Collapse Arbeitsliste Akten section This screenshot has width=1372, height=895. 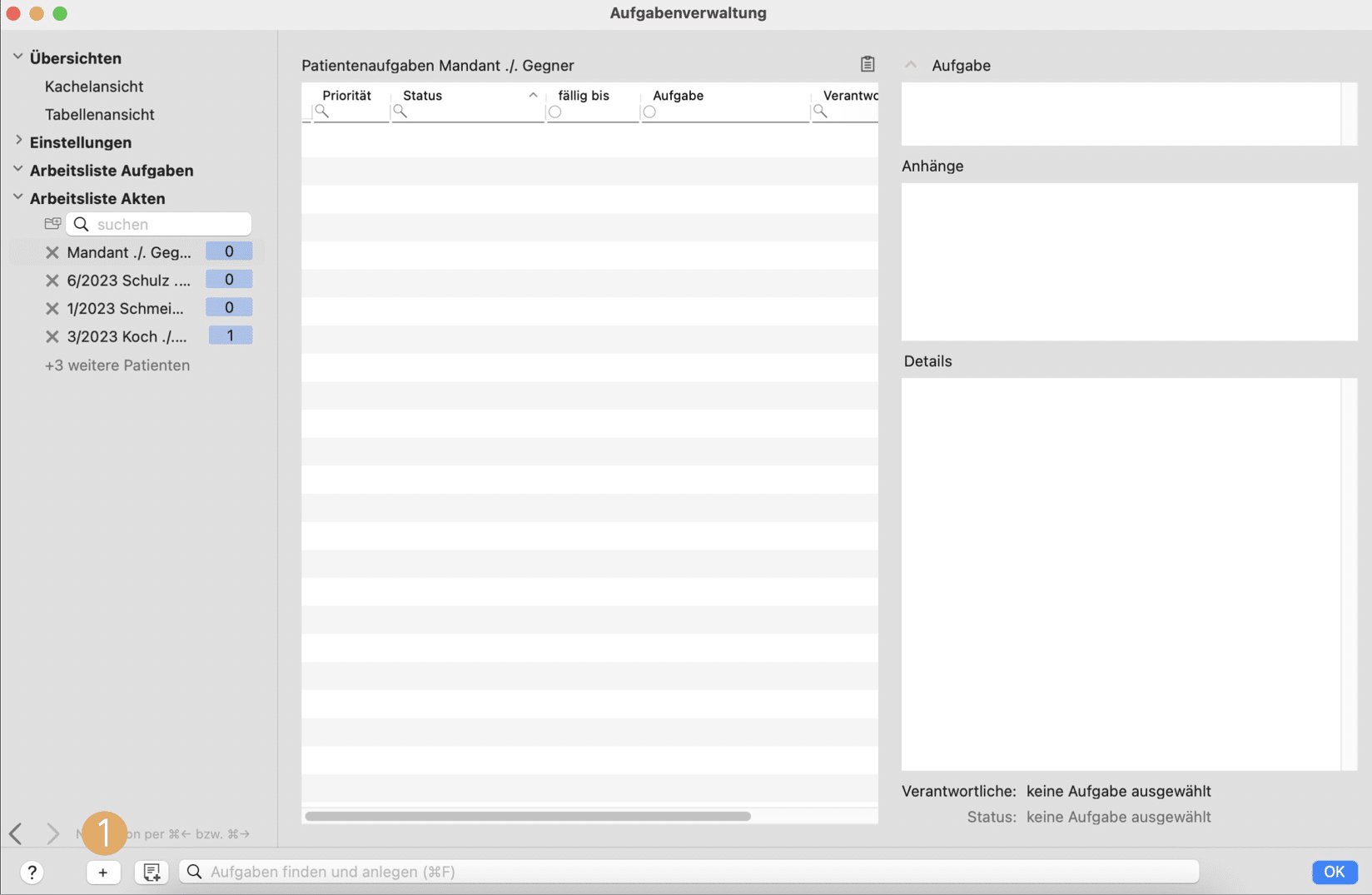pos(17,198)
